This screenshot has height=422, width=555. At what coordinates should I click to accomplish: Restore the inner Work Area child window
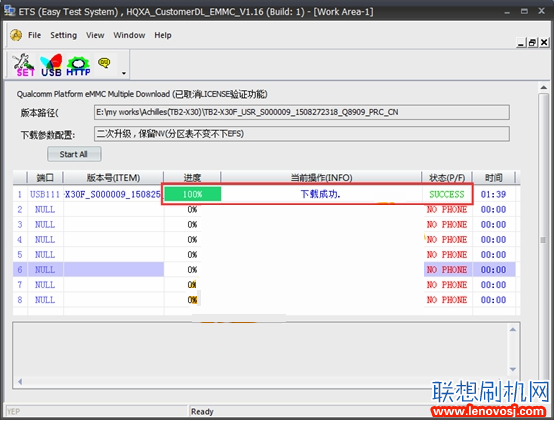point(532,43)
